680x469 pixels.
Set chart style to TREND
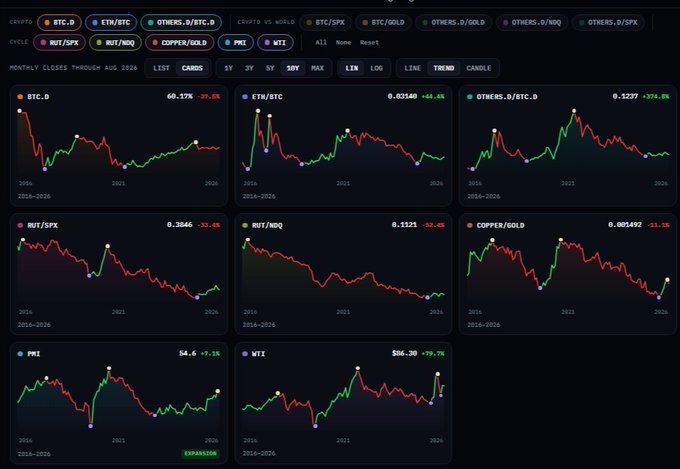[x=444, y=68]
